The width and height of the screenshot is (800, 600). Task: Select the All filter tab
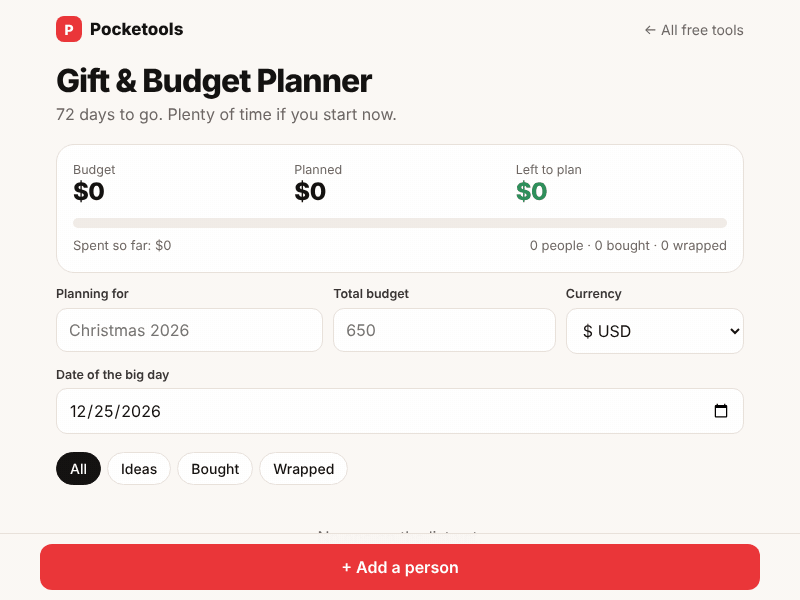(x=79, y=468)
